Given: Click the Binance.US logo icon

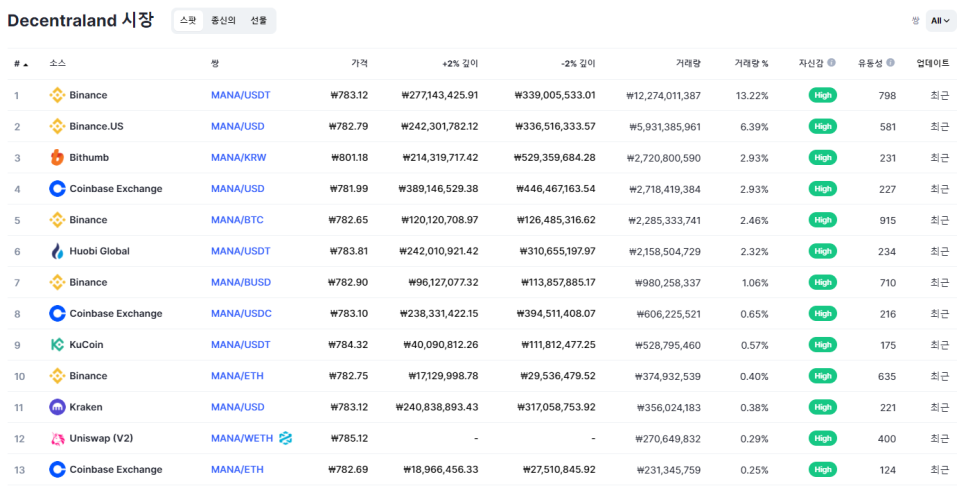Looking at the screenshot, I should click(x=57, y=126).
